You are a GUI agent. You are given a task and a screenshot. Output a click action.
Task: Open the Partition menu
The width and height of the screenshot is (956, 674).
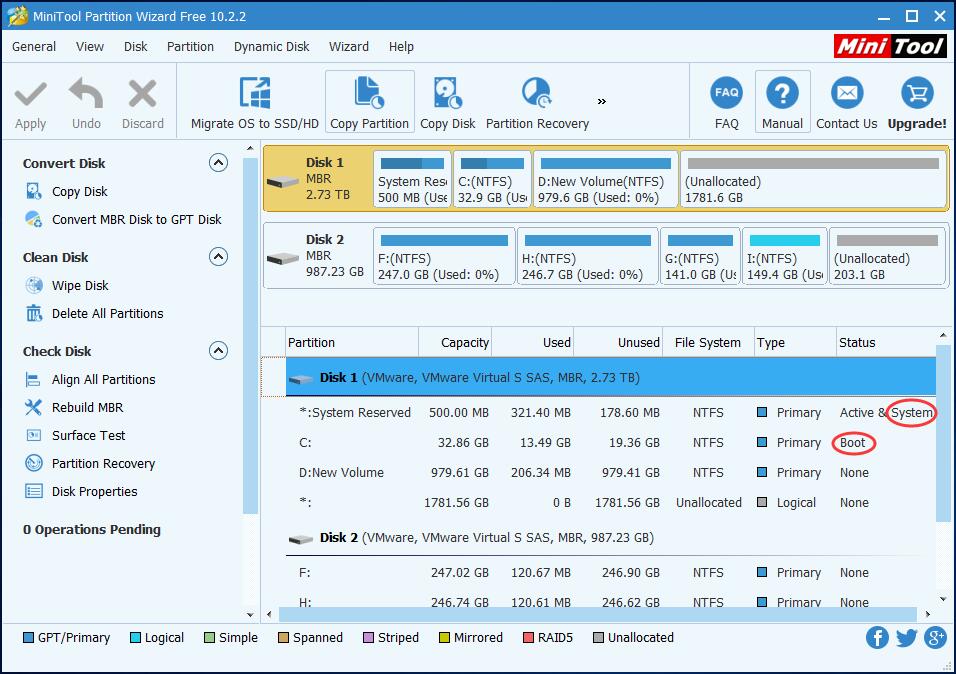coord(190,46)
